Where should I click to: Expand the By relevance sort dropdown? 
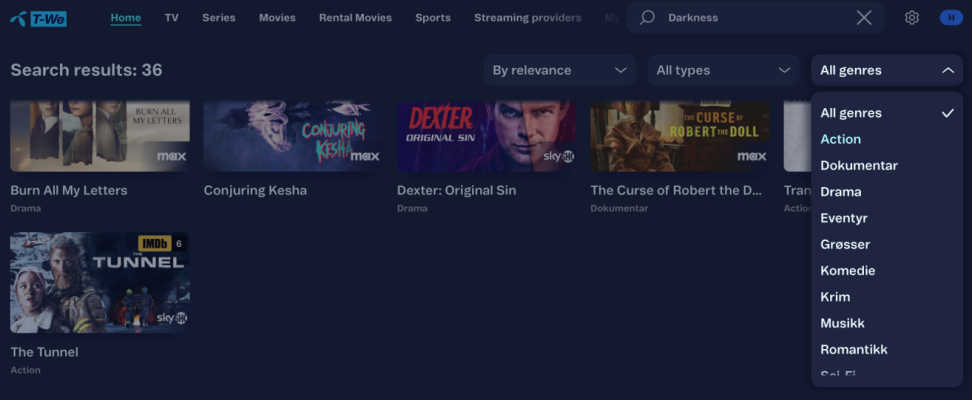pyautogui.click(x=559, y=70)
